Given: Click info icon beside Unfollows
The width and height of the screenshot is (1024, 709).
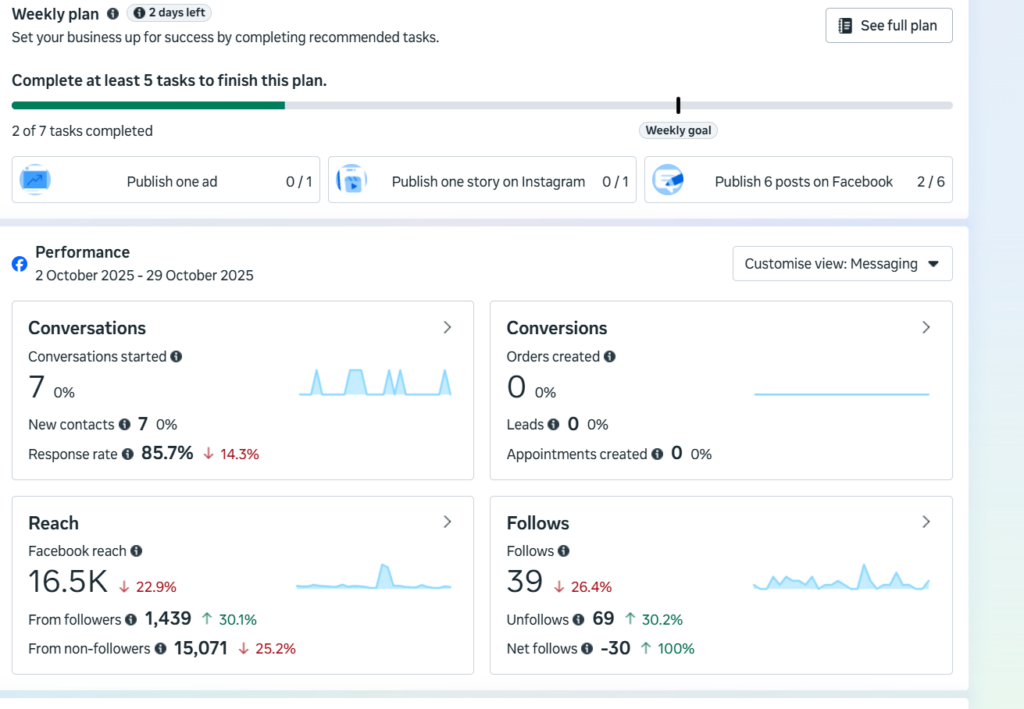Looking at the screenshot, I should (579, 620).
